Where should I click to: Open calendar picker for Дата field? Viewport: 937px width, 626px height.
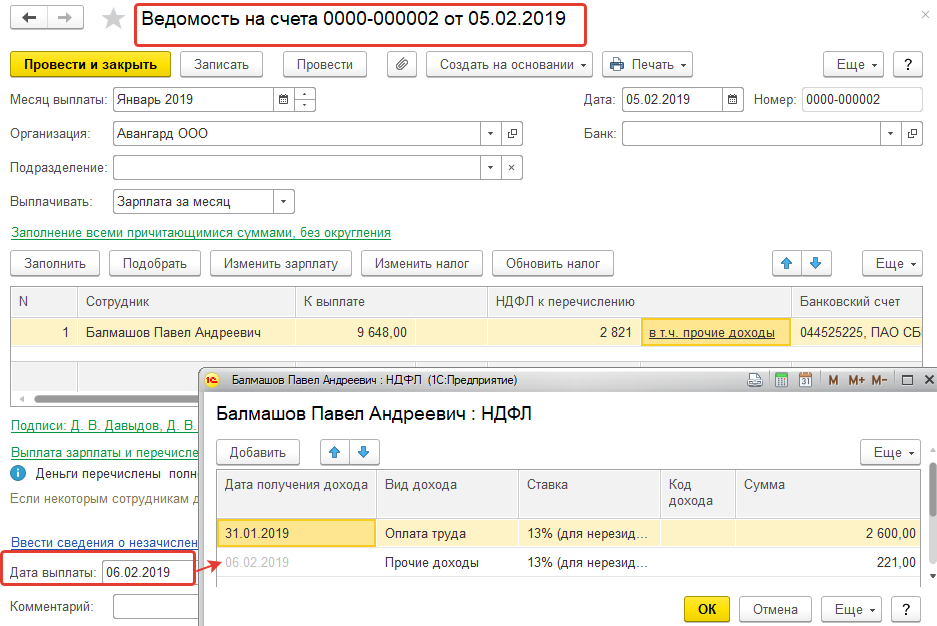[x=732, y=100]
